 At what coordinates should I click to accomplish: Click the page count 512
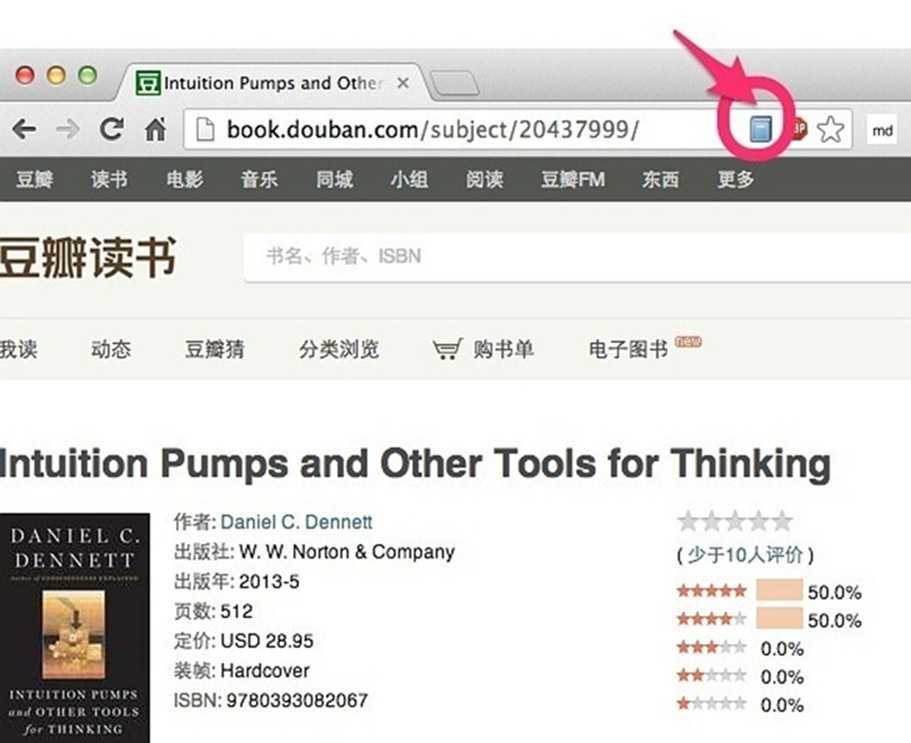click(x=237, y=611)
